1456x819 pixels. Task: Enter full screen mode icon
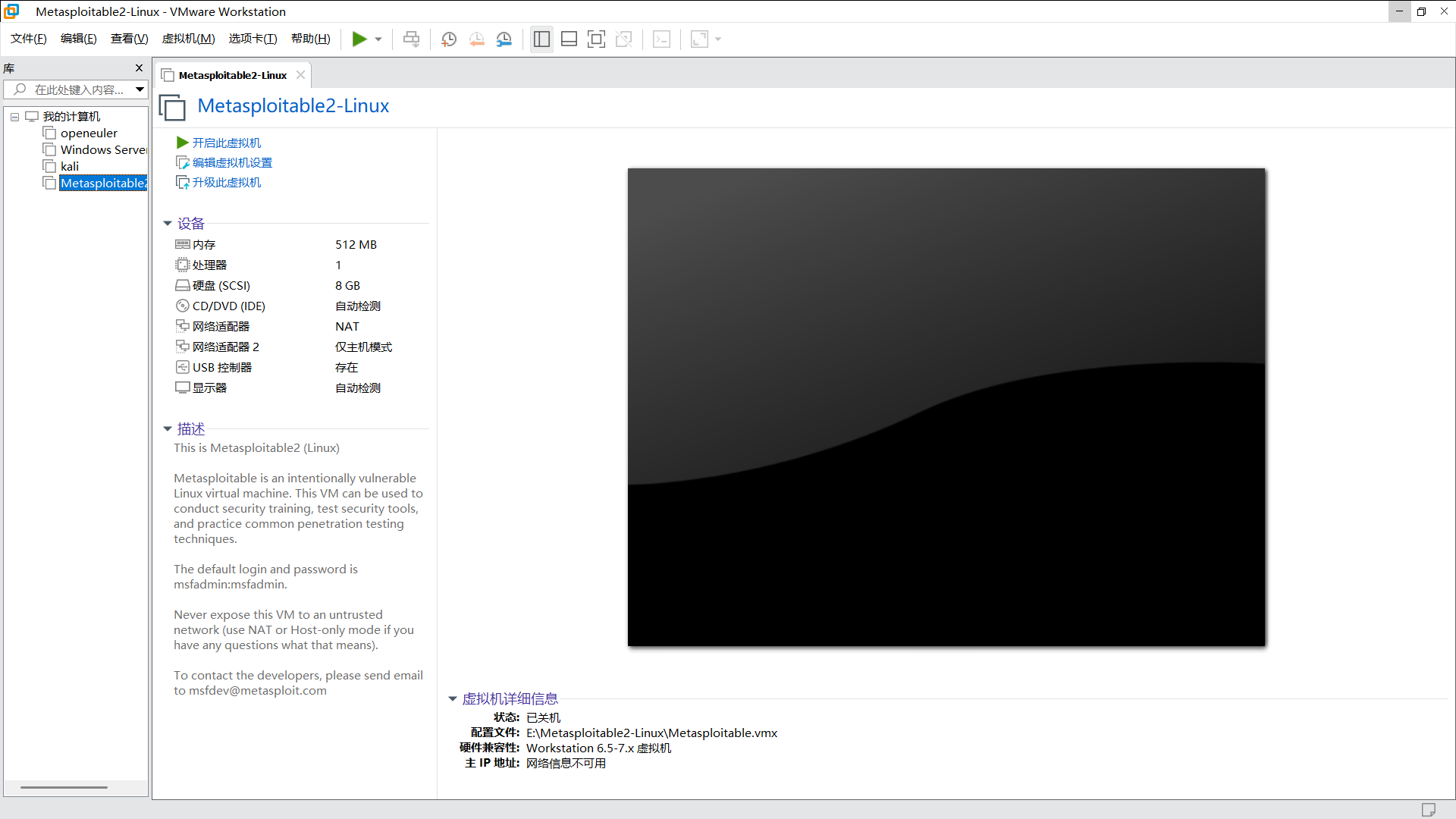(596, 39)
